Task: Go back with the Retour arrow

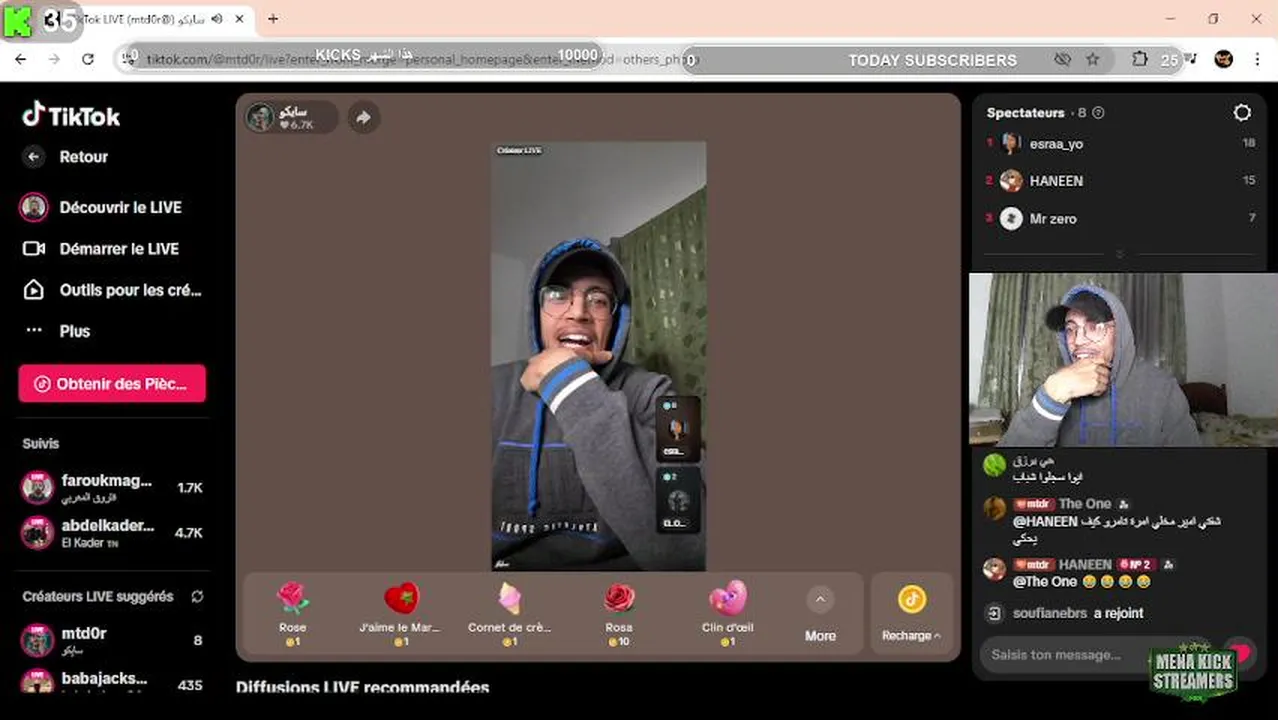Action: (x=34, y=157)
